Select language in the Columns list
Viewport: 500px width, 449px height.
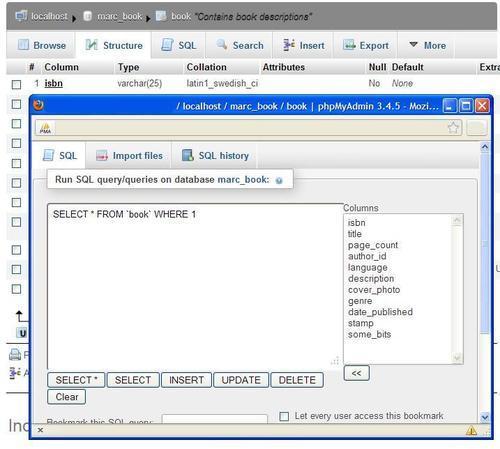tap(368, 267)
